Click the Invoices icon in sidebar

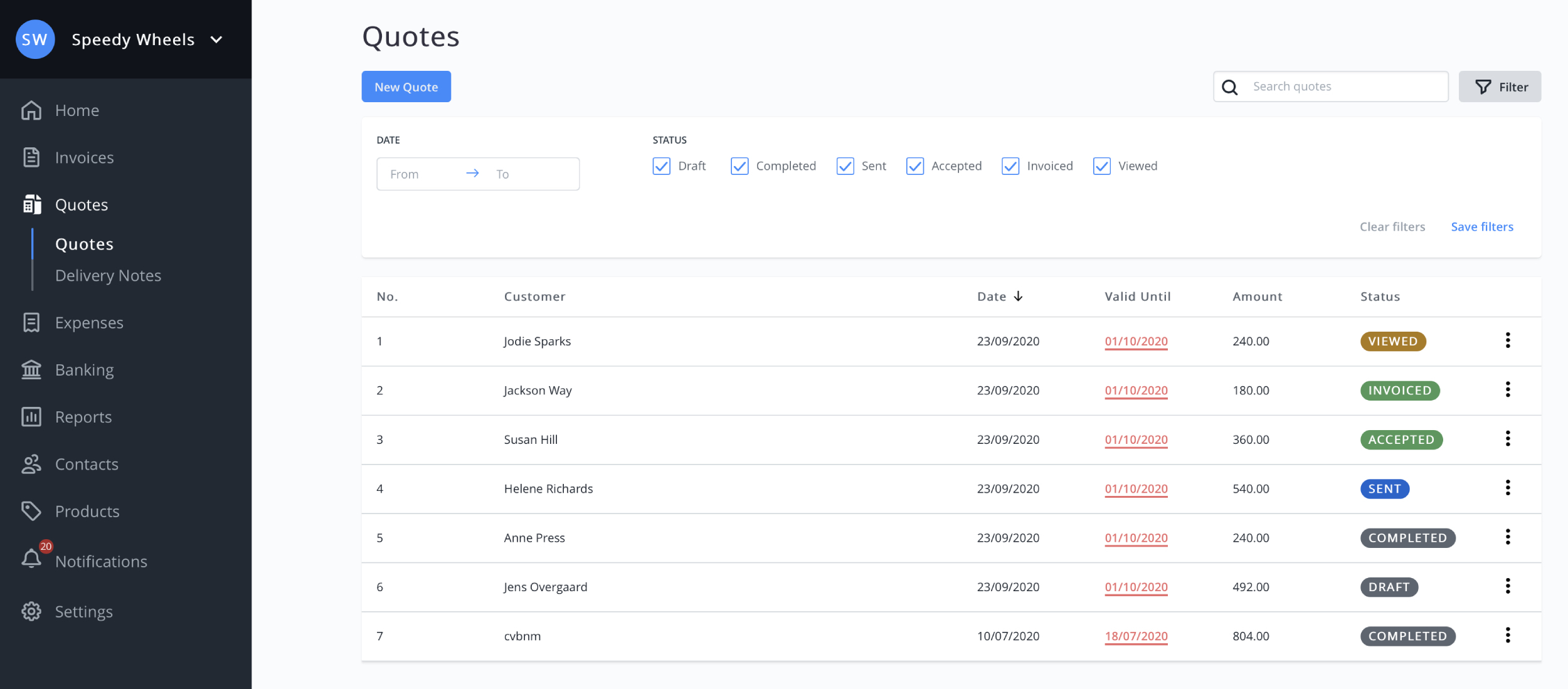[x=30, y=156]
